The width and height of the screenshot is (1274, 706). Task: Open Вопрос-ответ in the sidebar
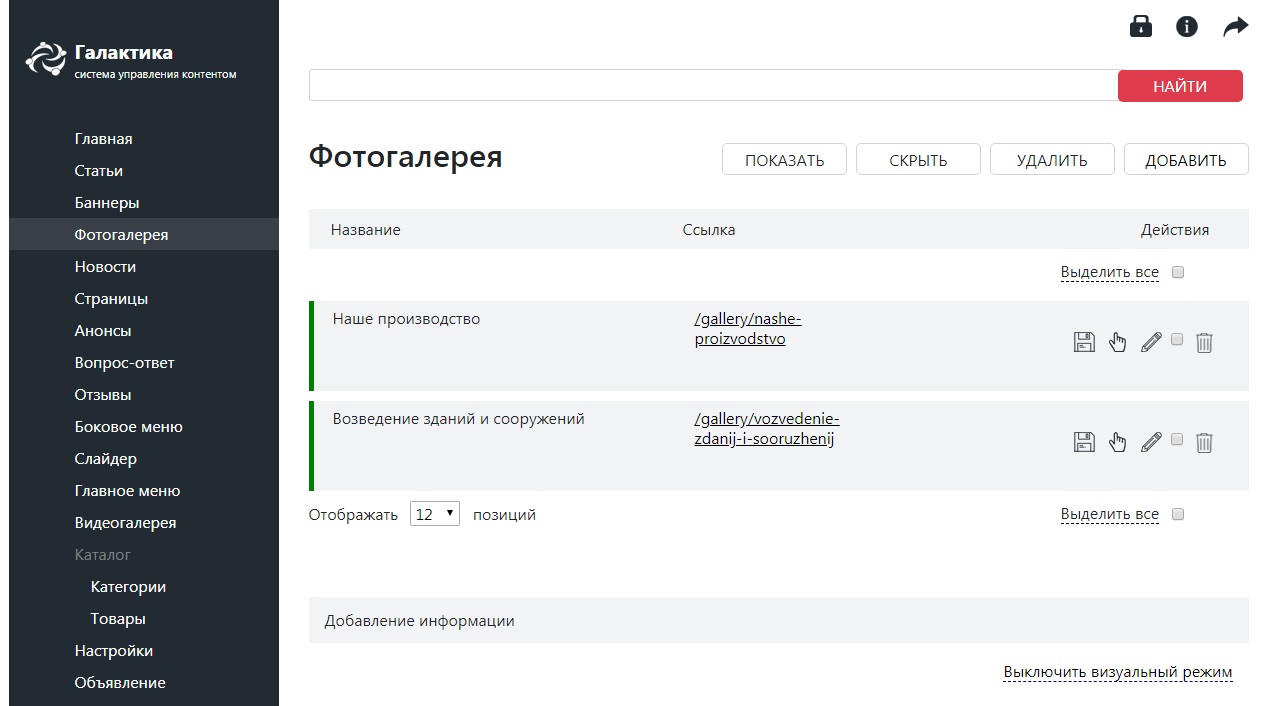click(x=125, y=363)
